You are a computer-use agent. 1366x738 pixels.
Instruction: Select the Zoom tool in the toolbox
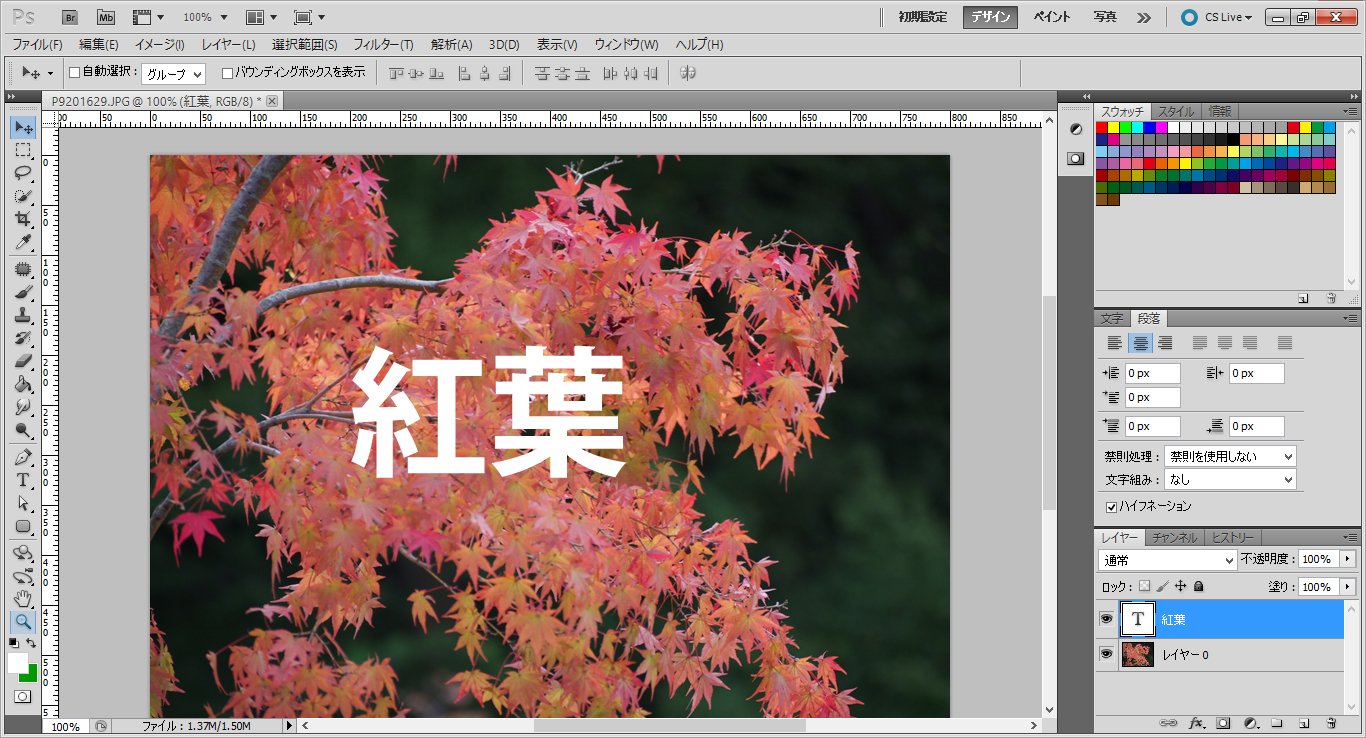(23, 621)
